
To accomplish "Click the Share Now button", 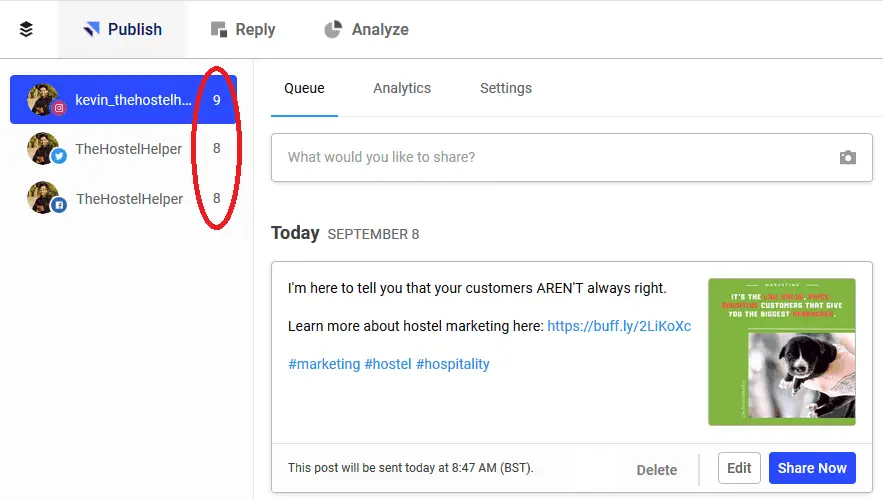I will point(812,468).
